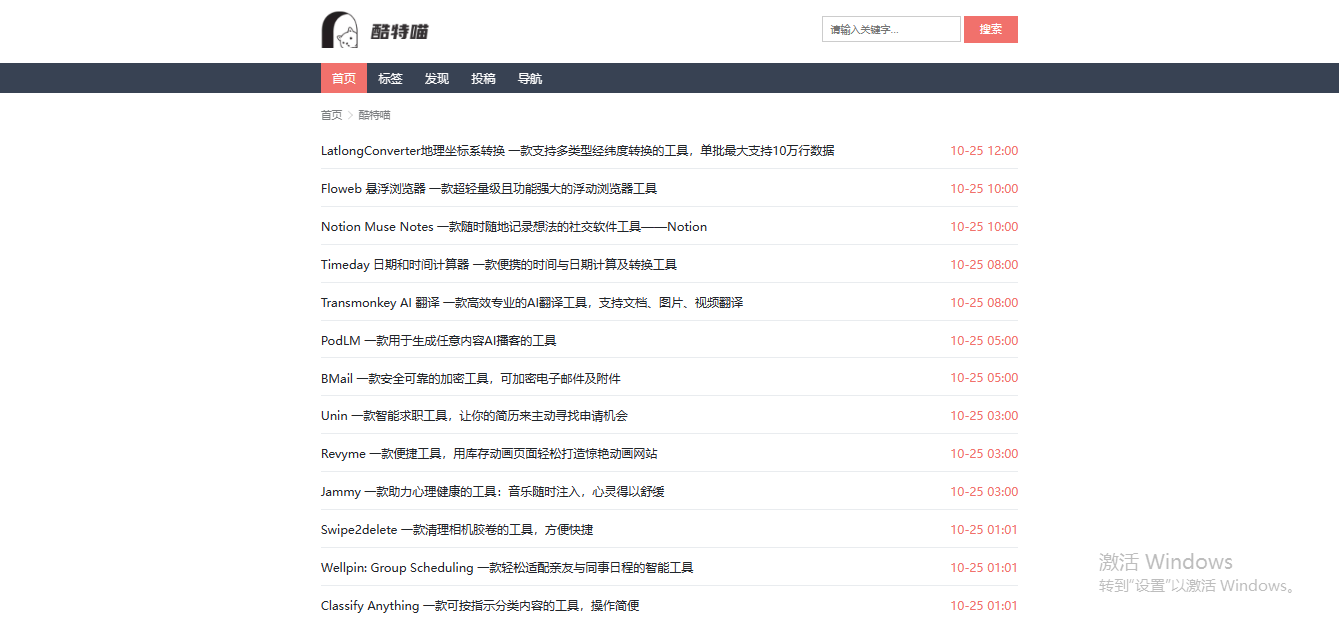Image resolution: width=1339 pixels, height=618 pixels.
Task: Click the 10-25 12:00 timestamp
Action: pyautogui.click(x=984, y=151)
